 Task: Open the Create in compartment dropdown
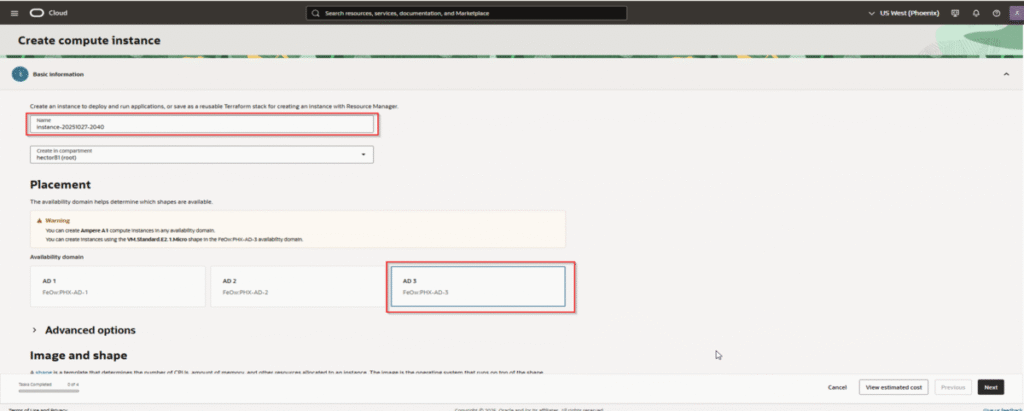pyautogui.click(x=201, y=154)
